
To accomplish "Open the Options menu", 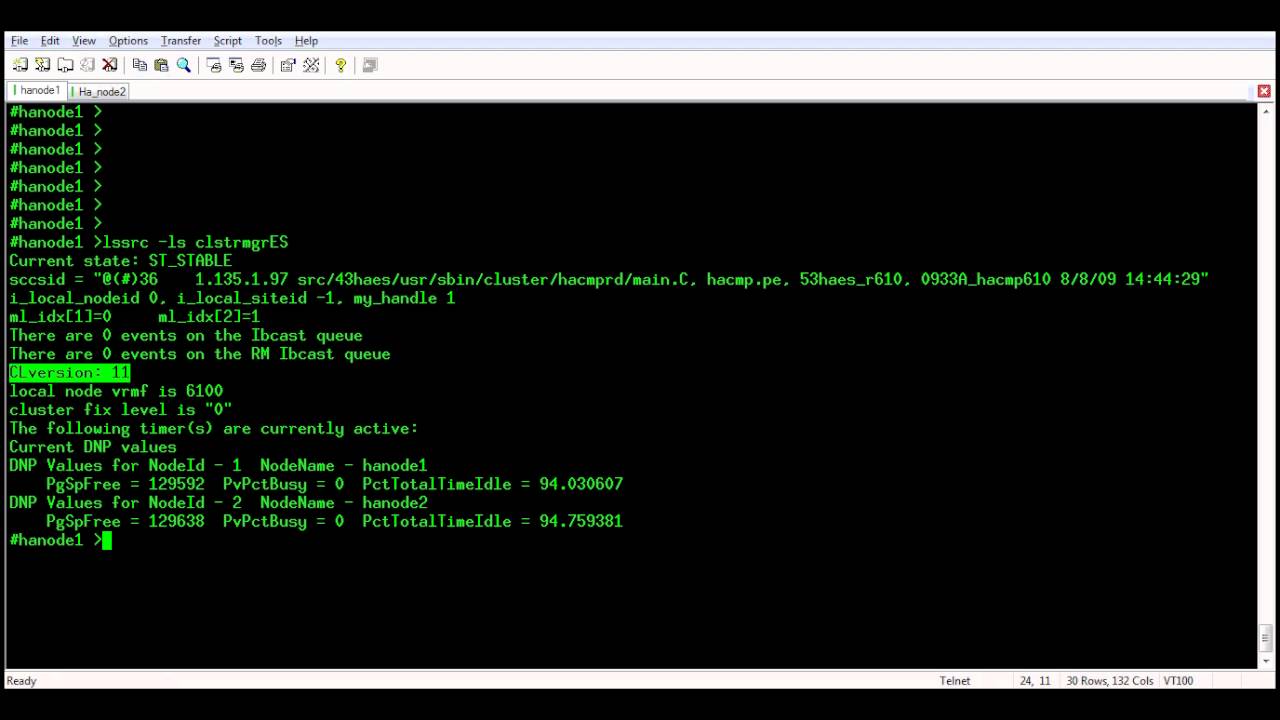I will (x=128, y=41).
